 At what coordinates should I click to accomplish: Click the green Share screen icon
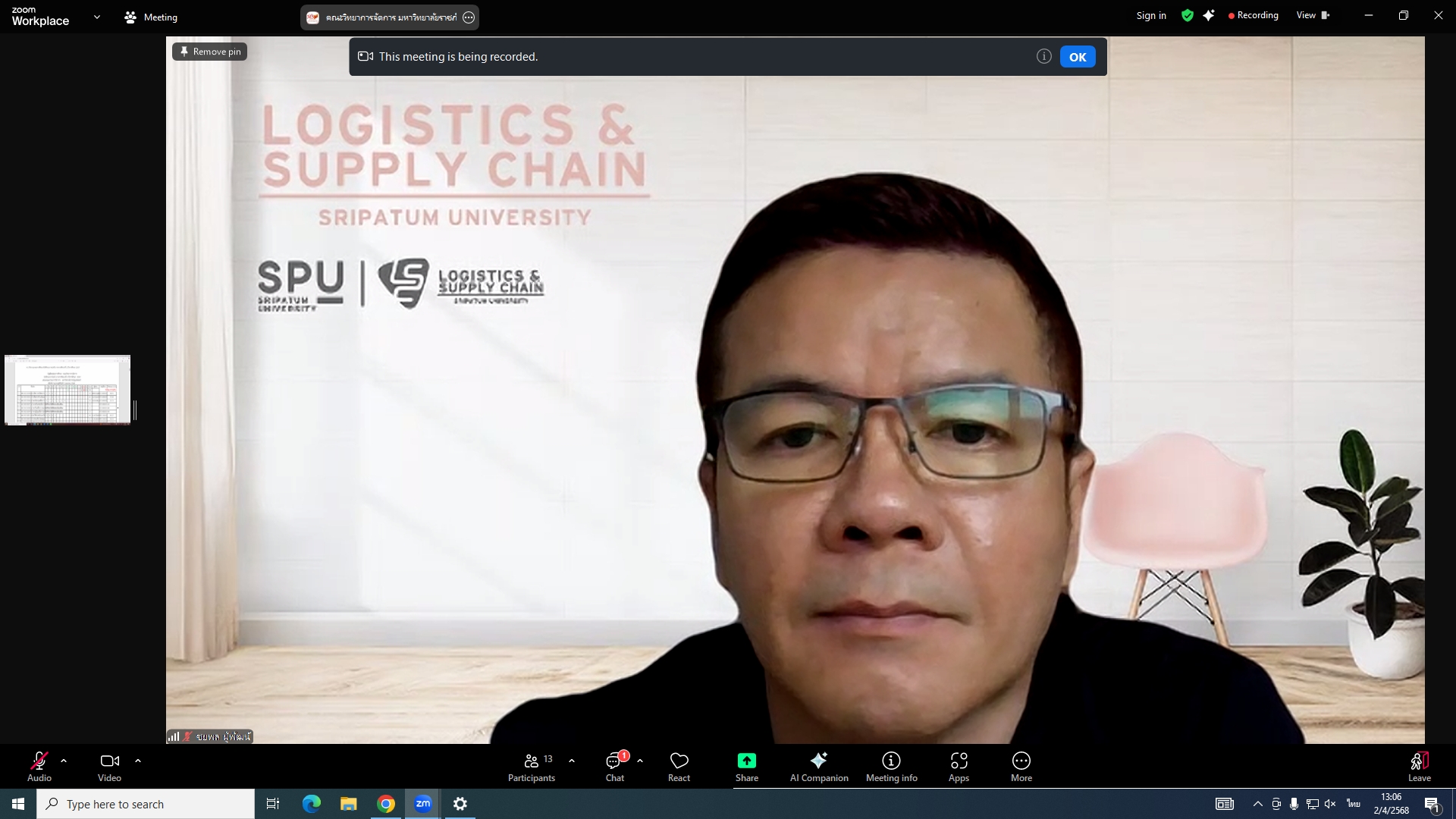746,761
